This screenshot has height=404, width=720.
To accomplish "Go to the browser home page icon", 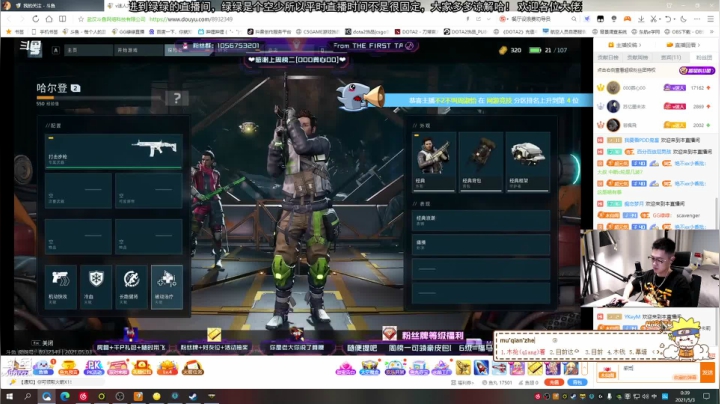I will [x=49, y=19].
